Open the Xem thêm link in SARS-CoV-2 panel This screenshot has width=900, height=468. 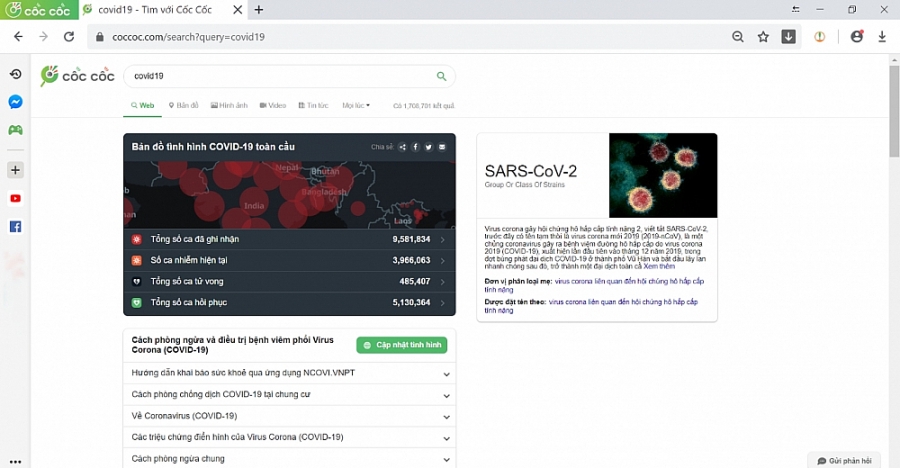[660, 267]
